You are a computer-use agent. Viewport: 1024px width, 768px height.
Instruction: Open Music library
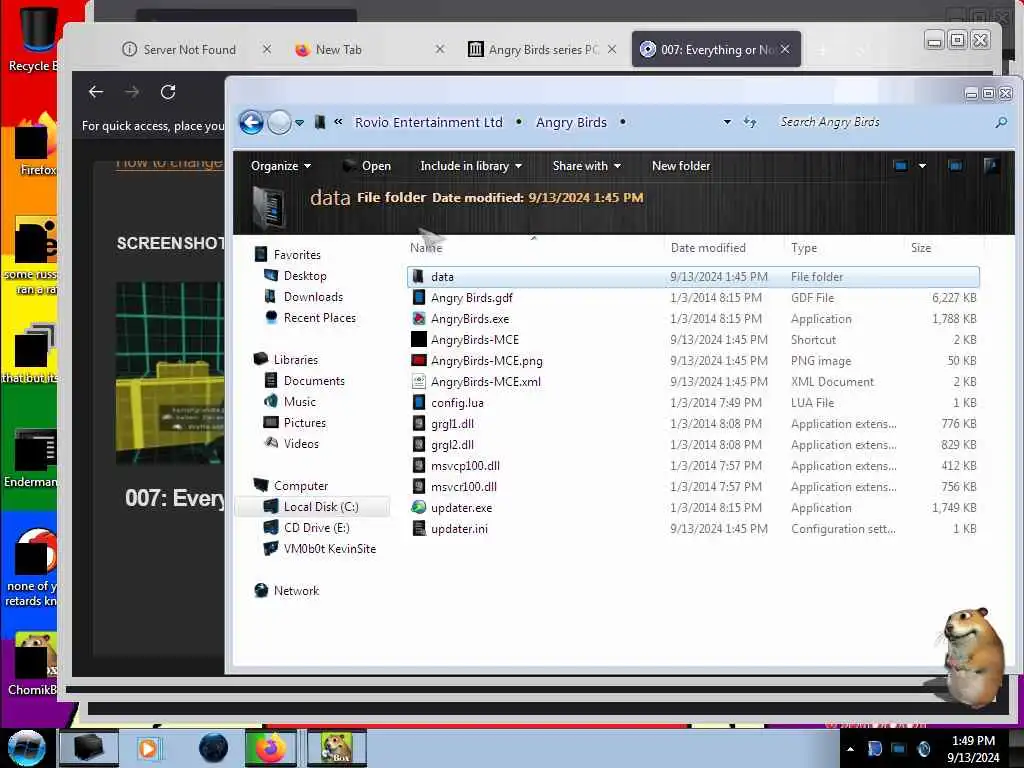pyautogui.click(x=300, y=402)
